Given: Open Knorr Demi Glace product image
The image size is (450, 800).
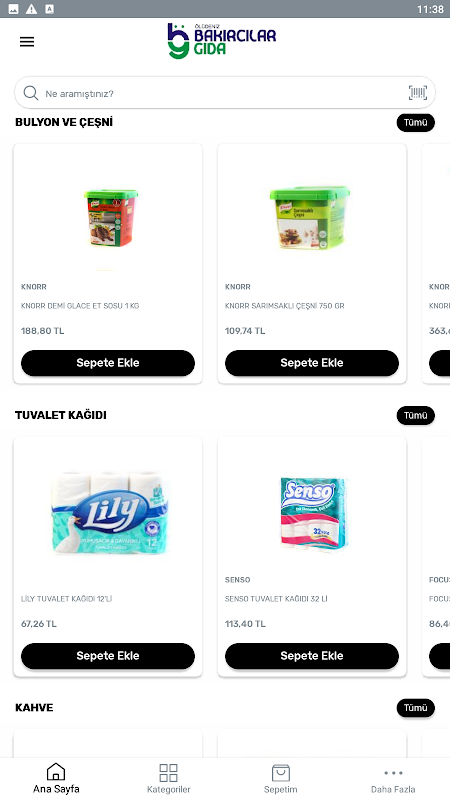Looking at the screenshot, I should point(111,218).
